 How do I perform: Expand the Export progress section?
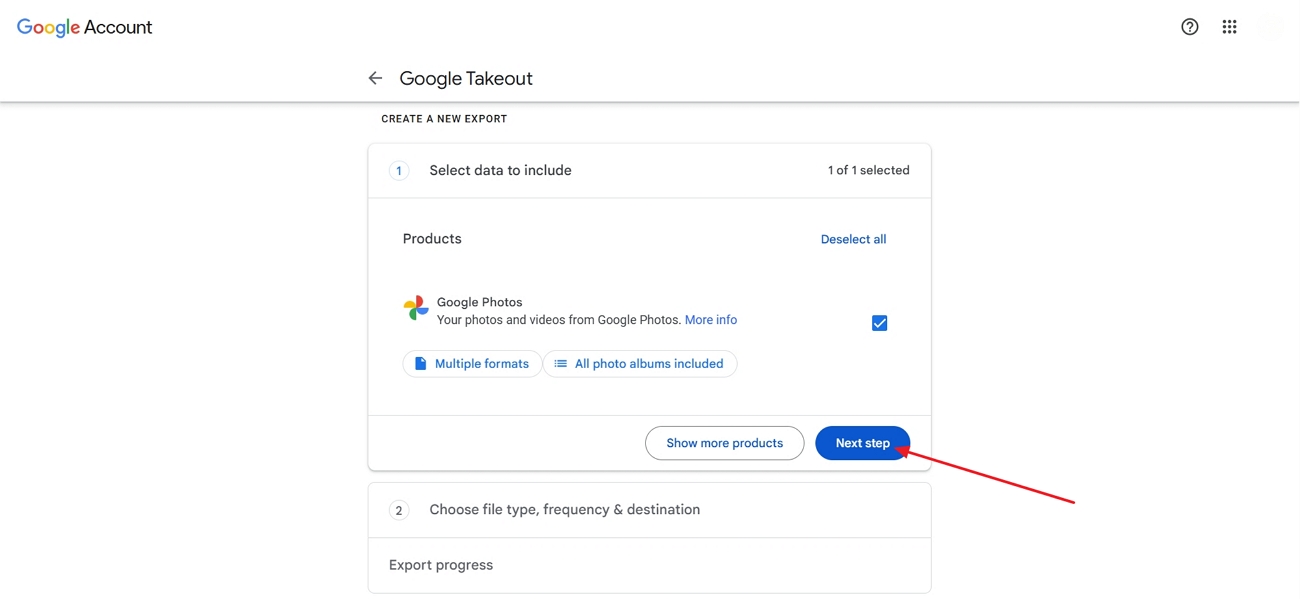click(441, 564)
